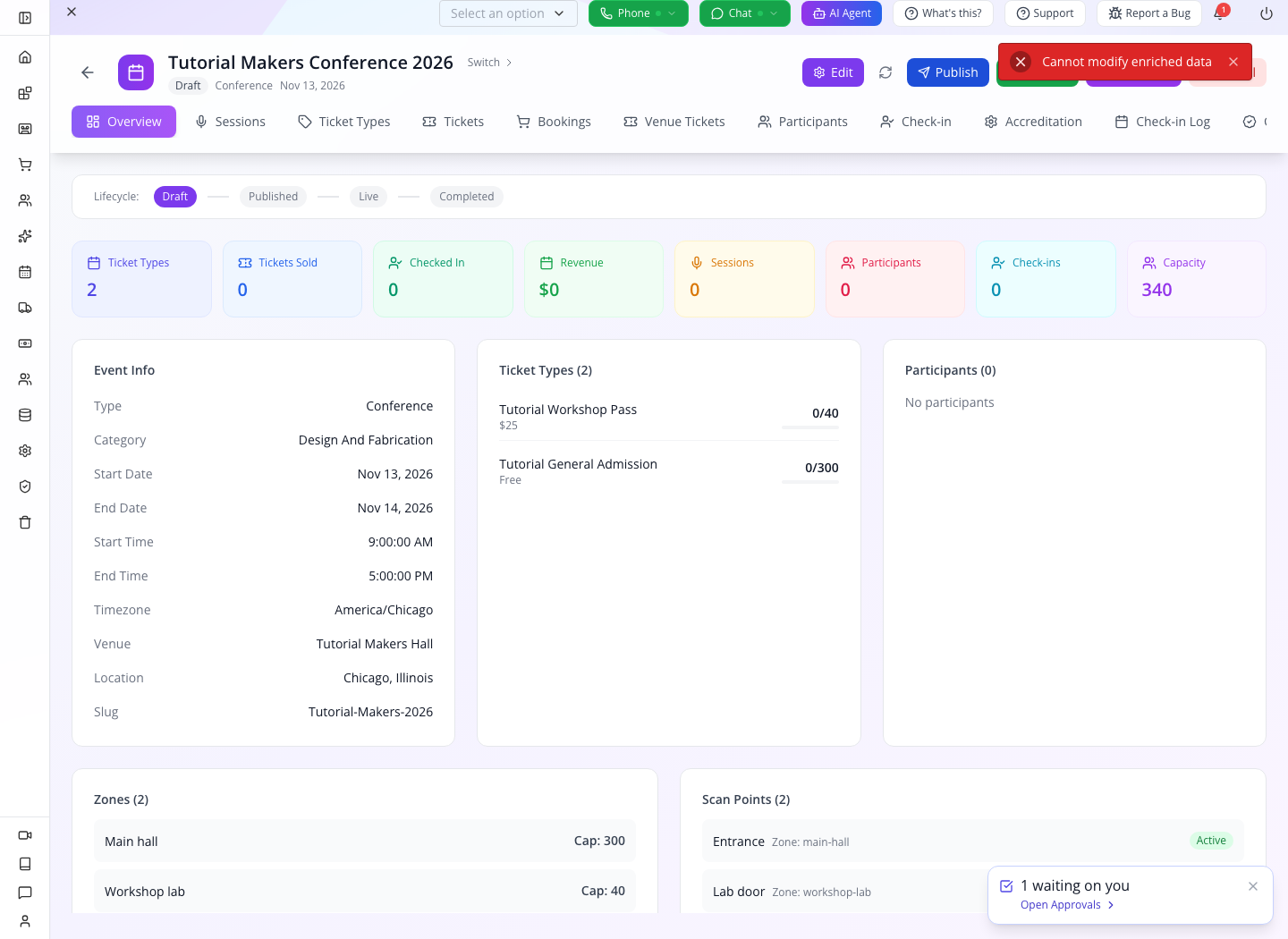Screen dimensions: 1288x939
Task: Go to the Venue Tickets tab
Action: 674,122
